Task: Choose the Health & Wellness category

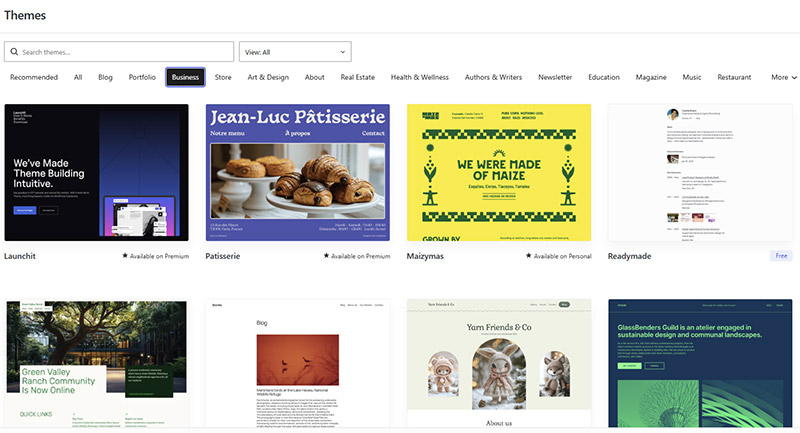Action: point(420,77)
